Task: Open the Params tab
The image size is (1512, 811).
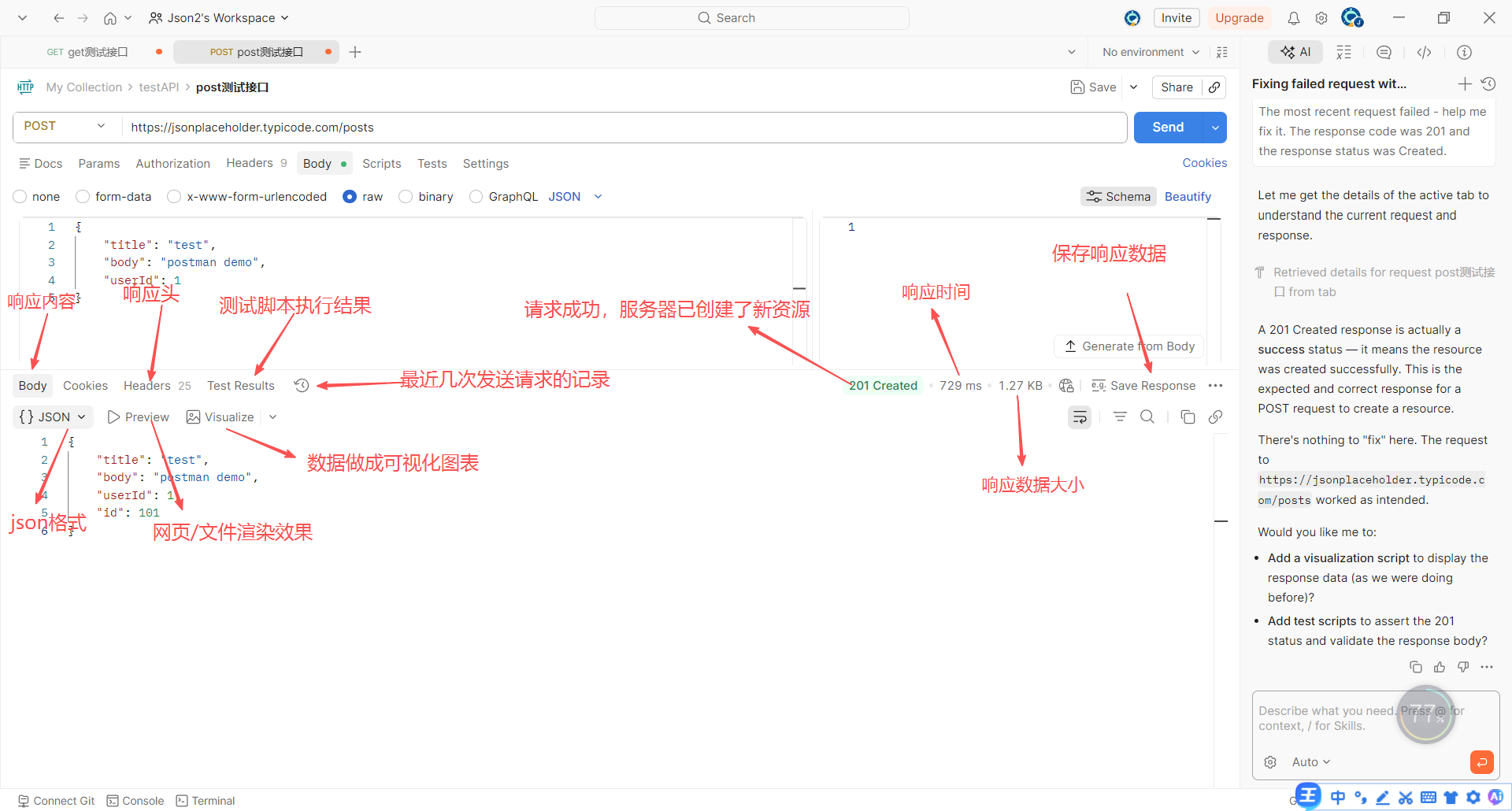Action: (x=99, y=164)
